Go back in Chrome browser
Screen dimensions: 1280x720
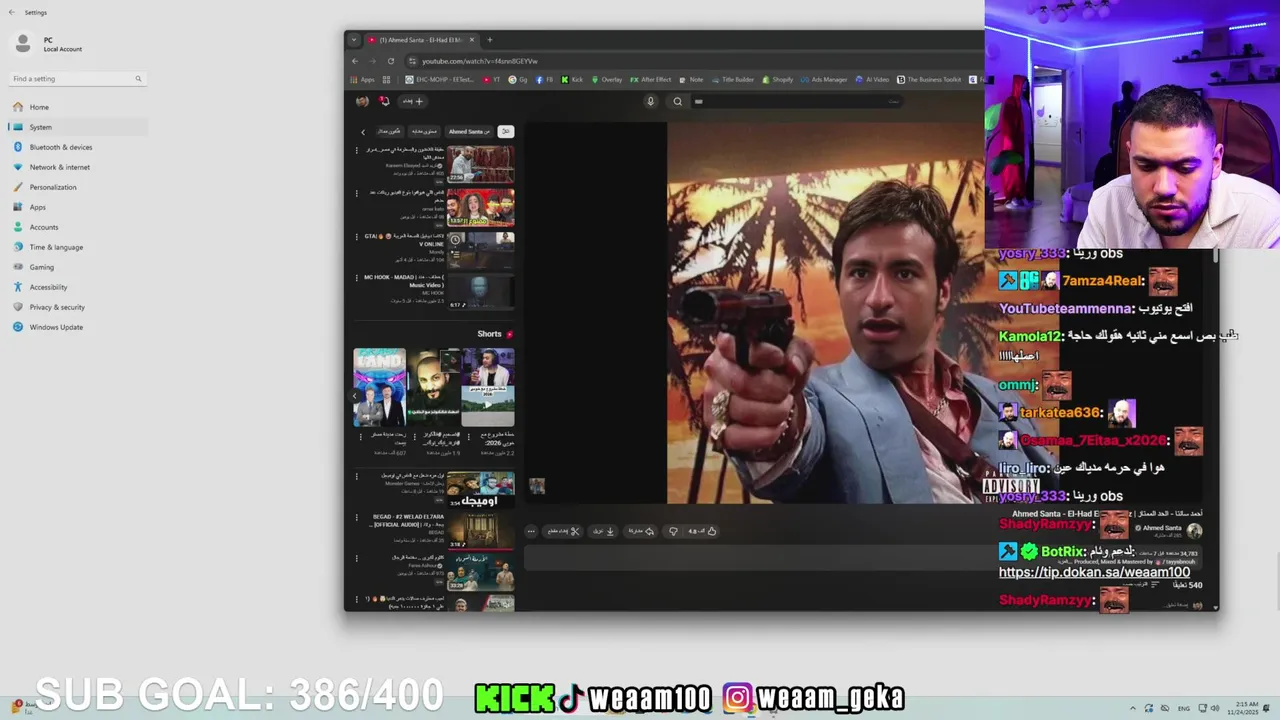[x=354, y=61]
